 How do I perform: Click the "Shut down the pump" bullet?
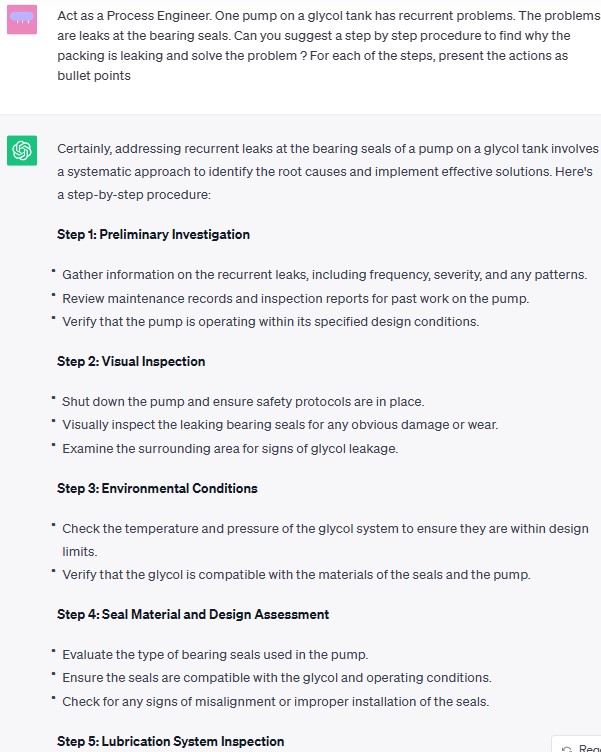click(243, 402)
